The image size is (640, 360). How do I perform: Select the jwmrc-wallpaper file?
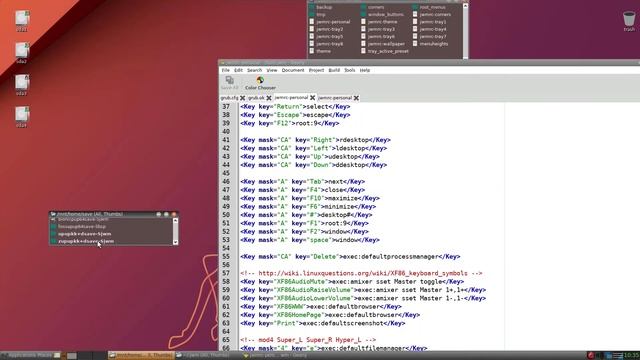pos(382,44)
